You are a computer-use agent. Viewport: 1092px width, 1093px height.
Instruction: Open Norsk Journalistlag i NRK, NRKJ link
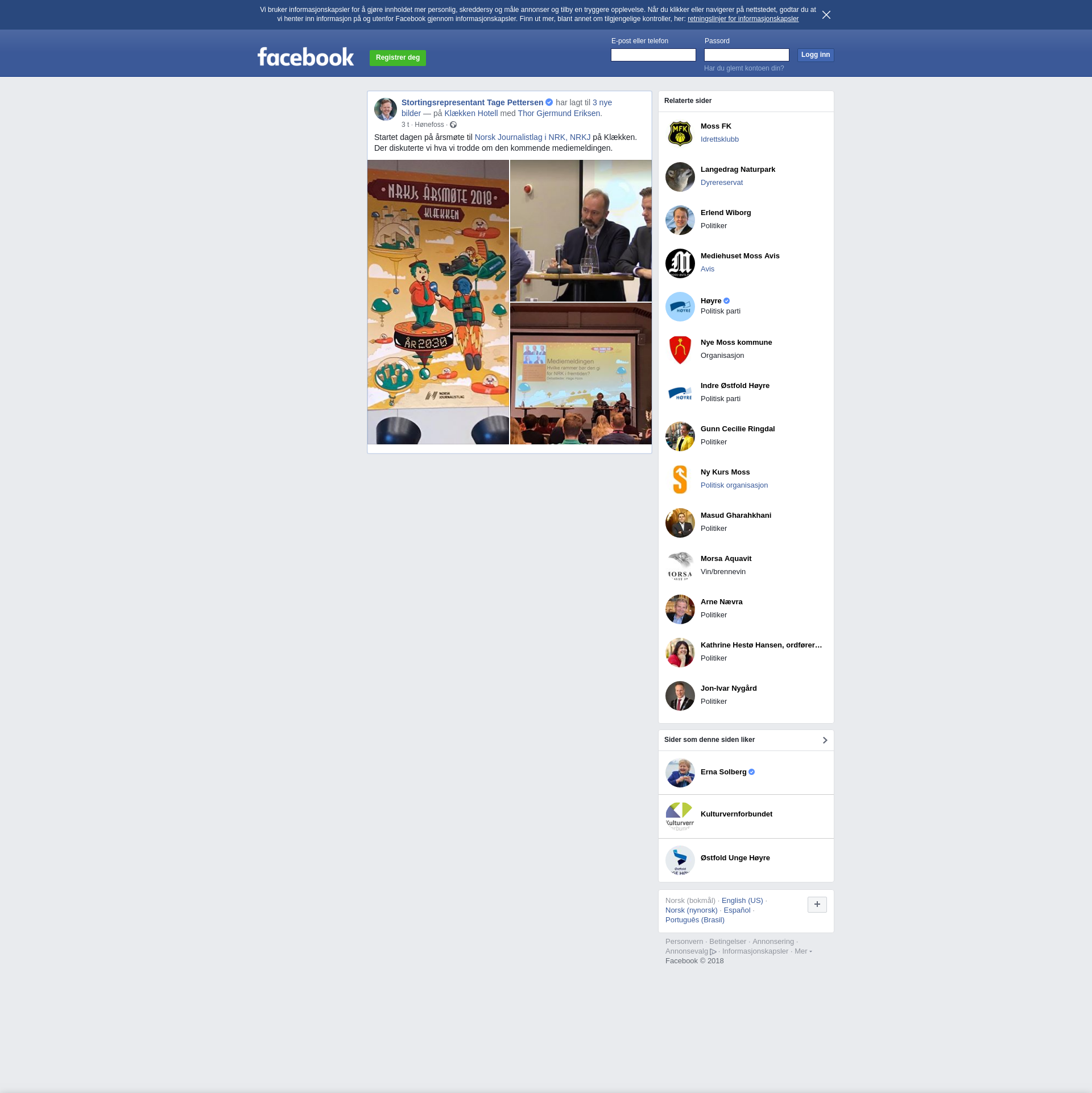click(x=532, y=137)
